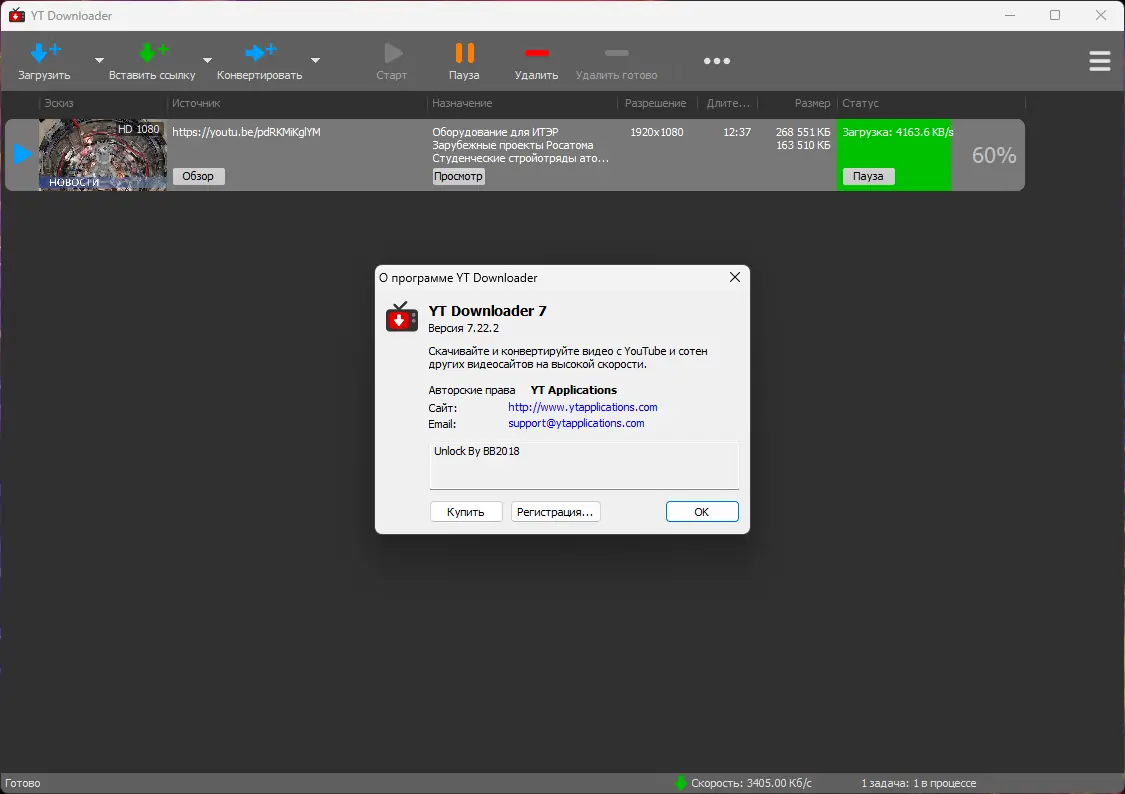Sort by the Длите... column header
Image resolution: width=1125 pixels, height=794 pixels.
(x=728, y=103)
